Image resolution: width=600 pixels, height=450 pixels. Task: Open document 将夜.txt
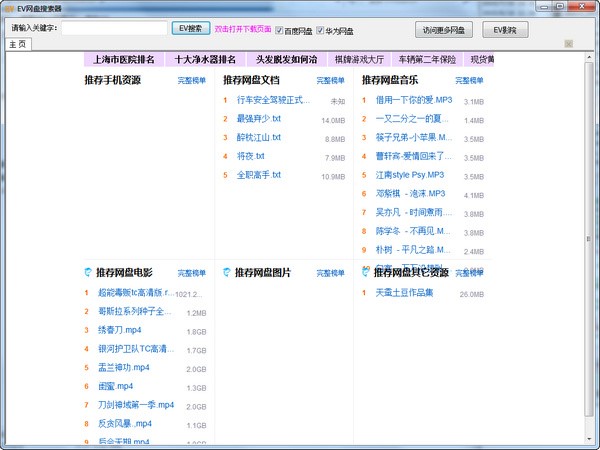coord(251,156)
